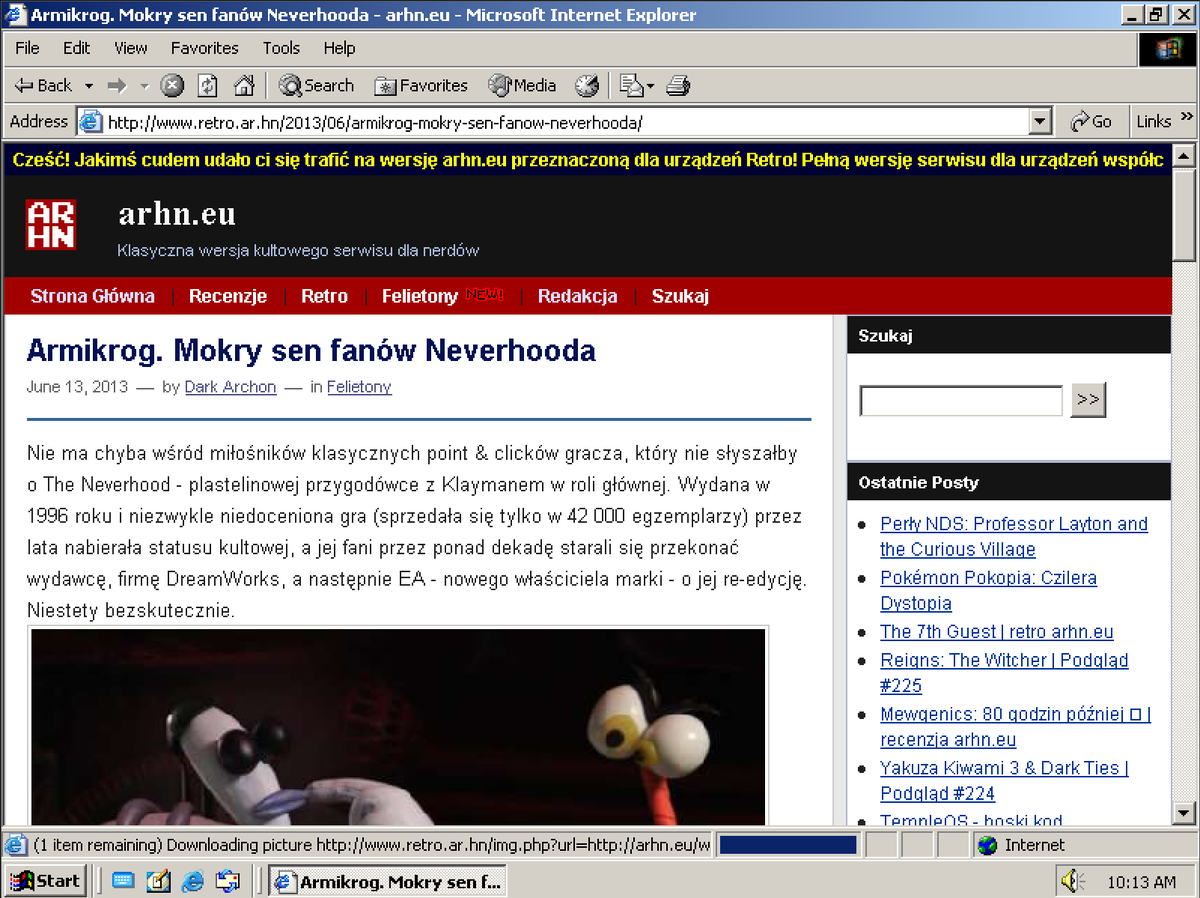Click the 10:13 AM tray clock
The image size is (1200, 898).
coord(1141,882)
